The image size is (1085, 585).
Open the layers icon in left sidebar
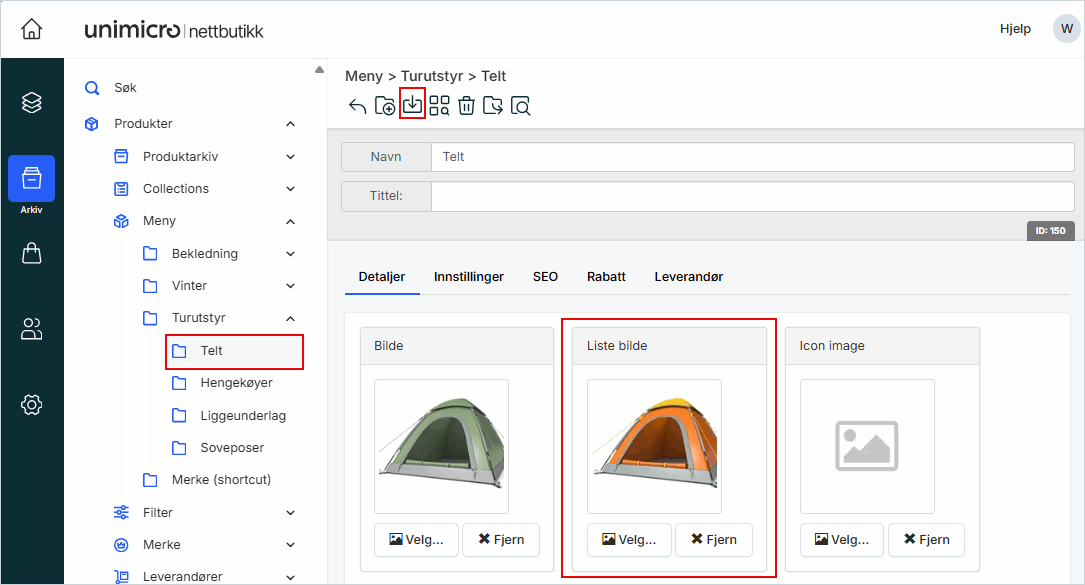[x=32, y=103]
